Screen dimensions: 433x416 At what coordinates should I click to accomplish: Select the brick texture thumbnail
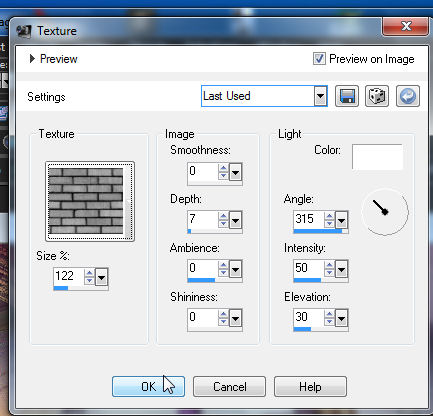90,201
